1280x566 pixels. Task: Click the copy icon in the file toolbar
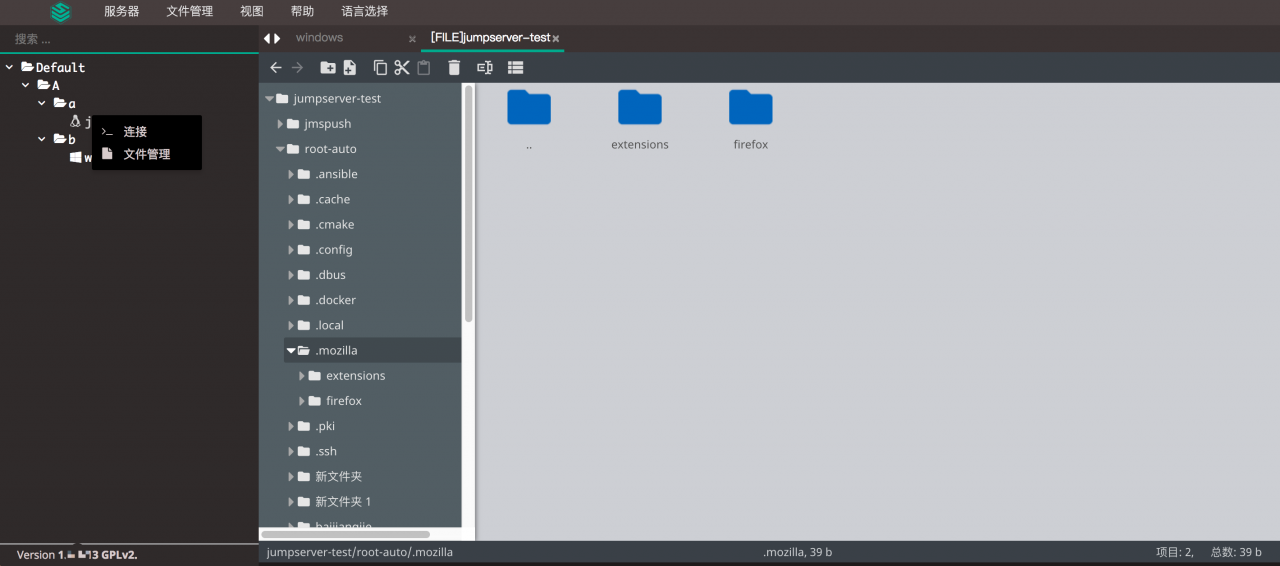(x=380, y=68)
